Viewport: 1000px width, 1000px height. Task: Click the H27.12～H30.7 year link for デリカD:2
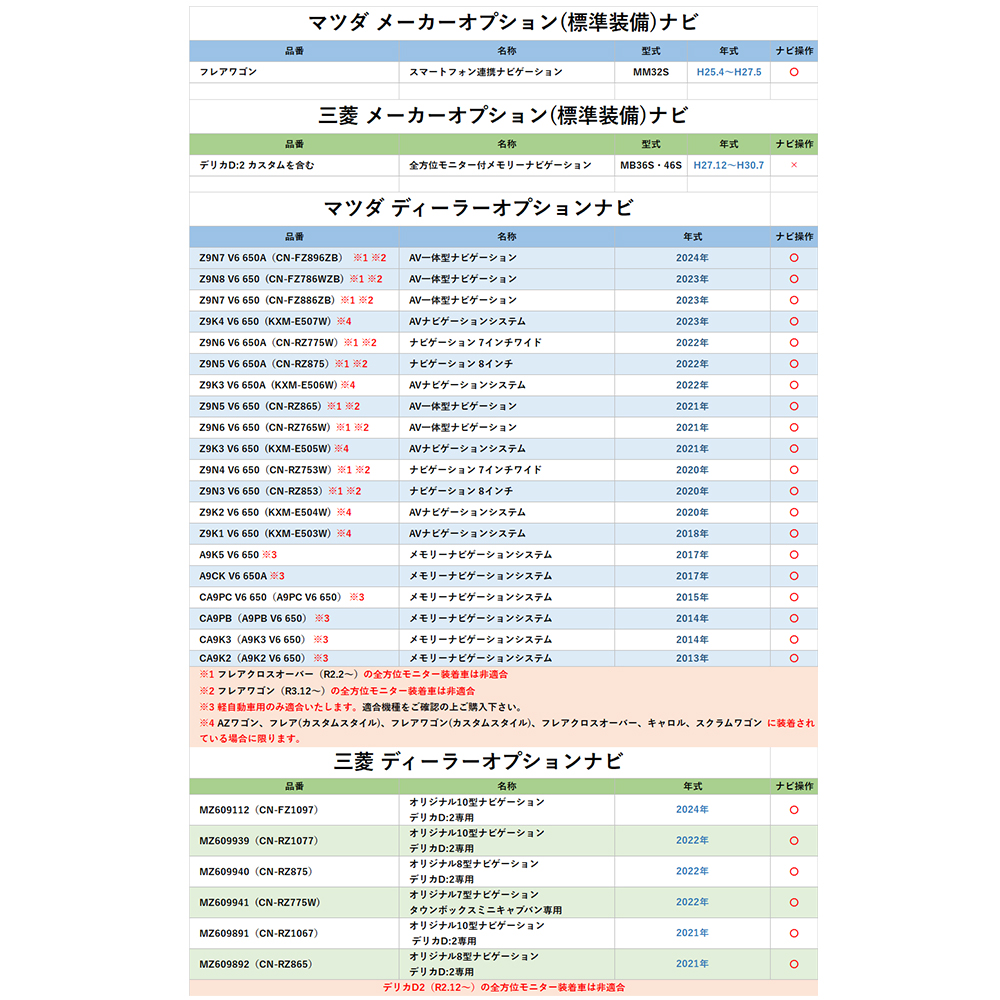(x=727, y=166)
